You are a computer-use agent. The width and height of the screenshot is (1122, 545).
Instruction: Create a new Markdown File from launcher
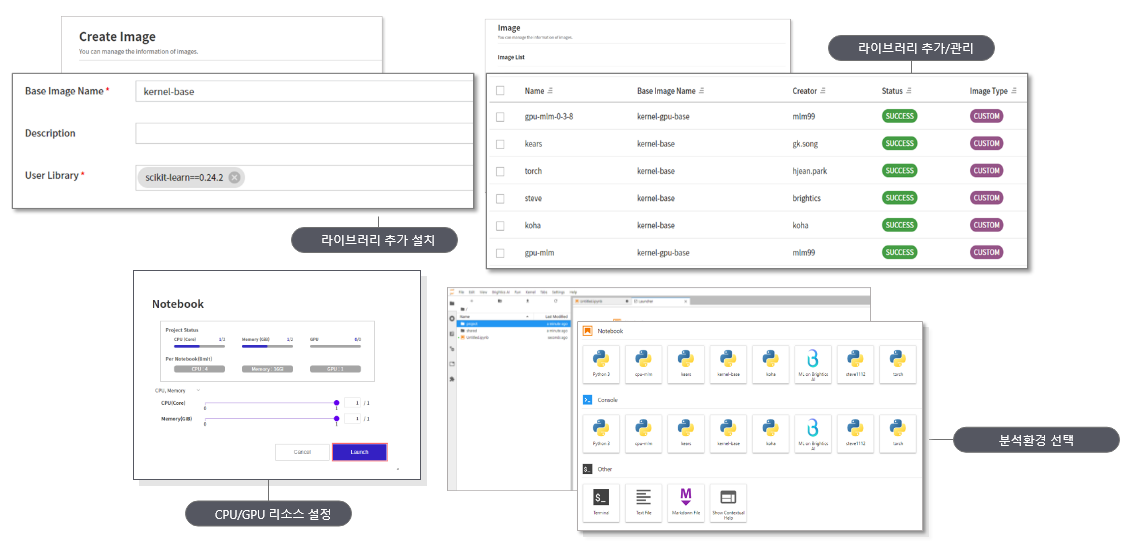[686, 500]
